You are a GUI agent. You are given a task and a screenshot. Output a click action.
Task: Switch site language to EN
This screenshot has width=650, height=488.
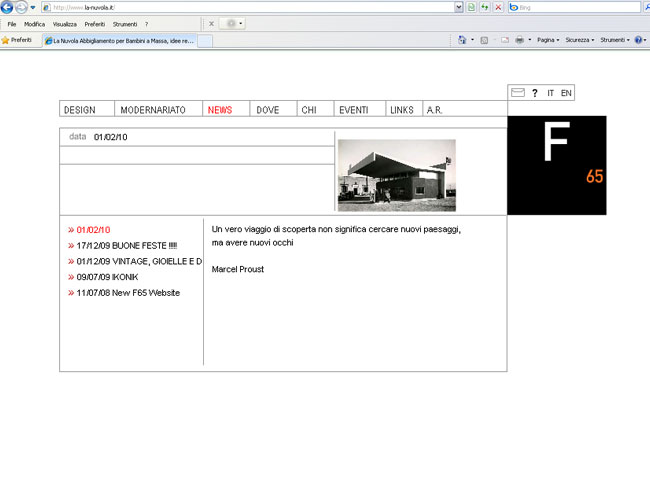pos(566,93)
